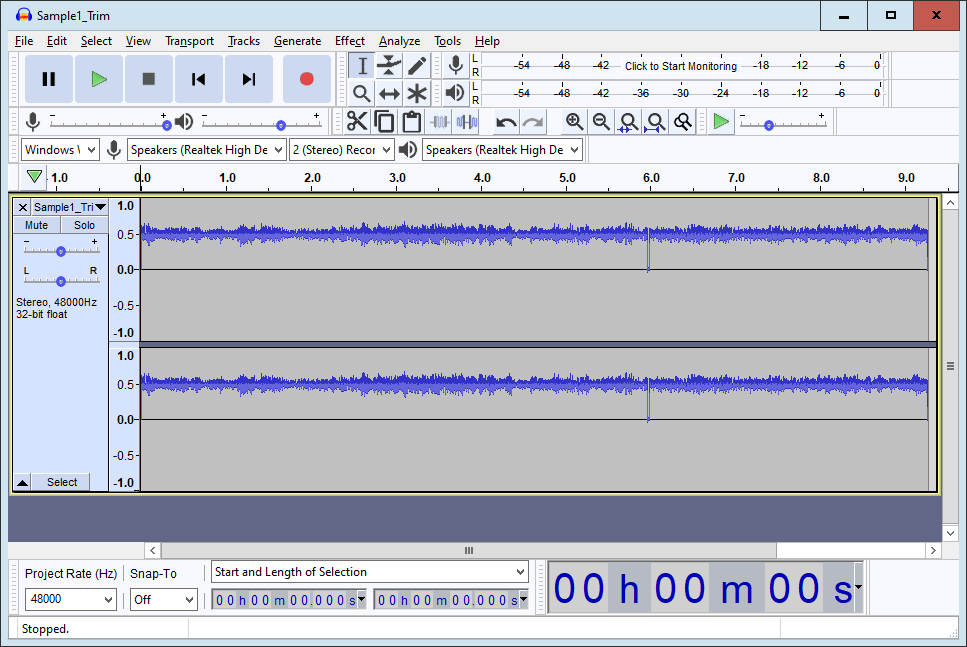
Task: Open the Effect menu
Action: point(350,41)
